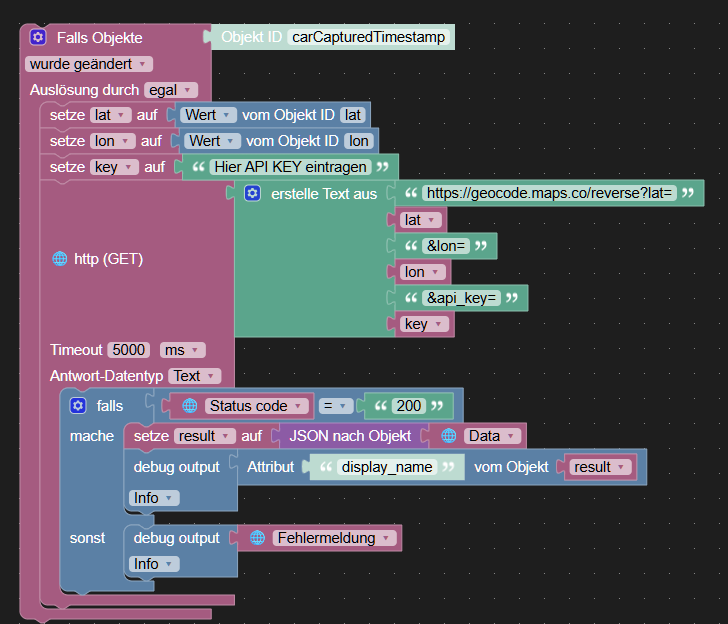Open the Fehlermeldung dropdown
Screen dimensions: 728x624
(334, 538)
